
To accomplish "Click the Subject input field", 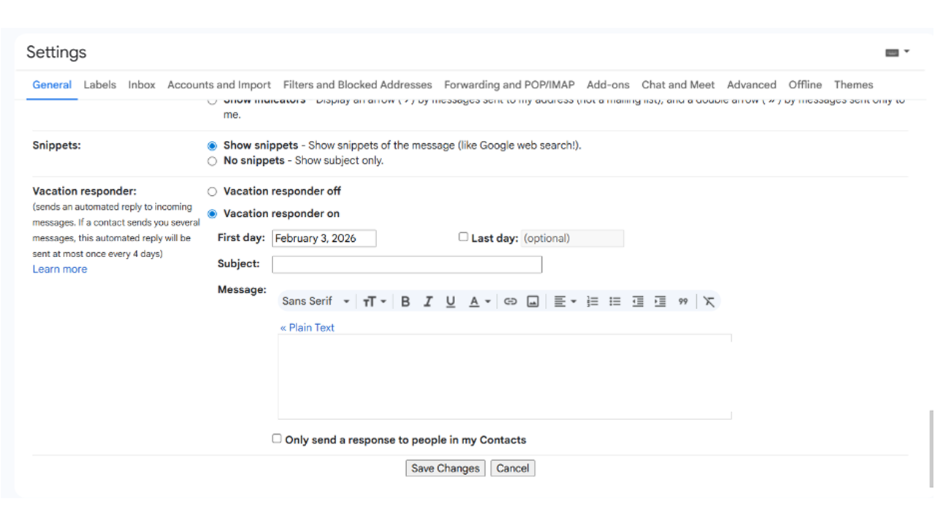I will tap(407, 264).
